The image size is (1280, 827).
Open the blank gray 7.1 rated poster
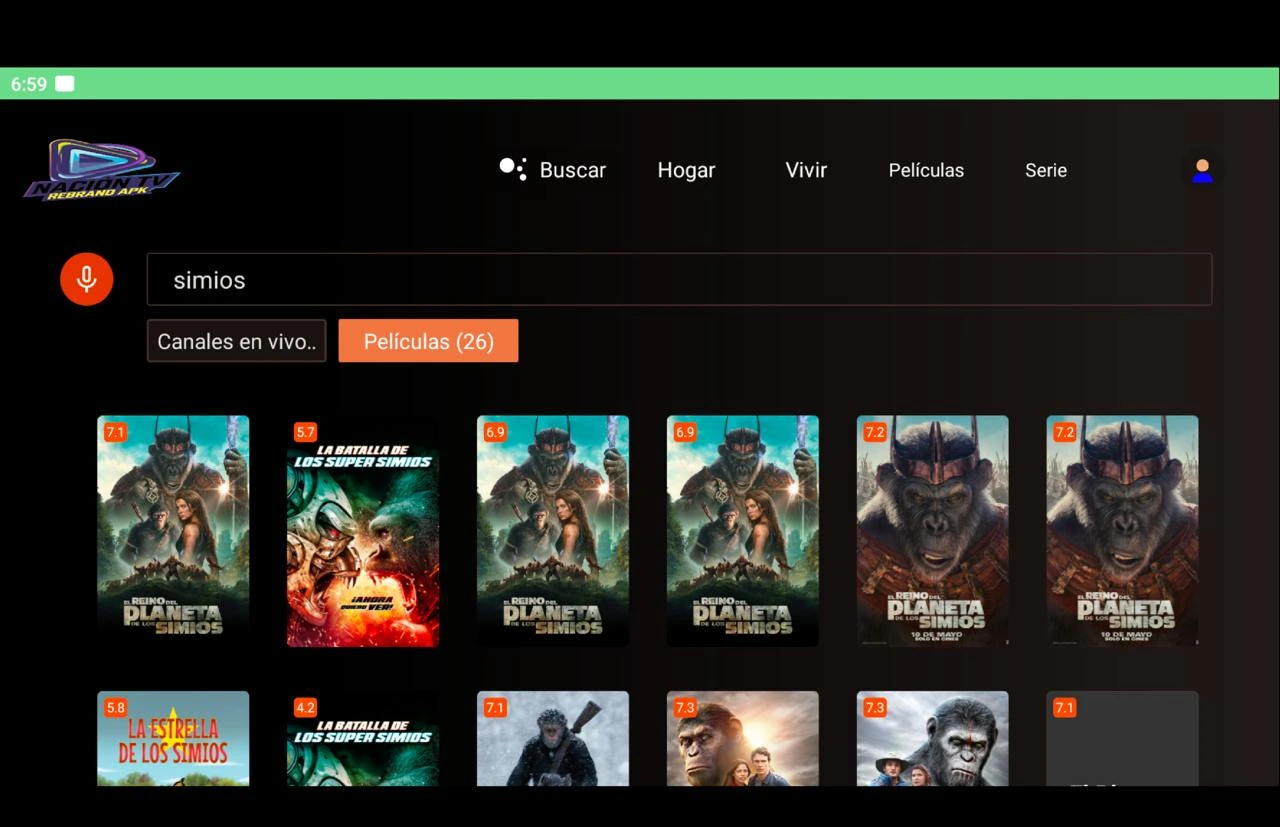[1123, 738]
